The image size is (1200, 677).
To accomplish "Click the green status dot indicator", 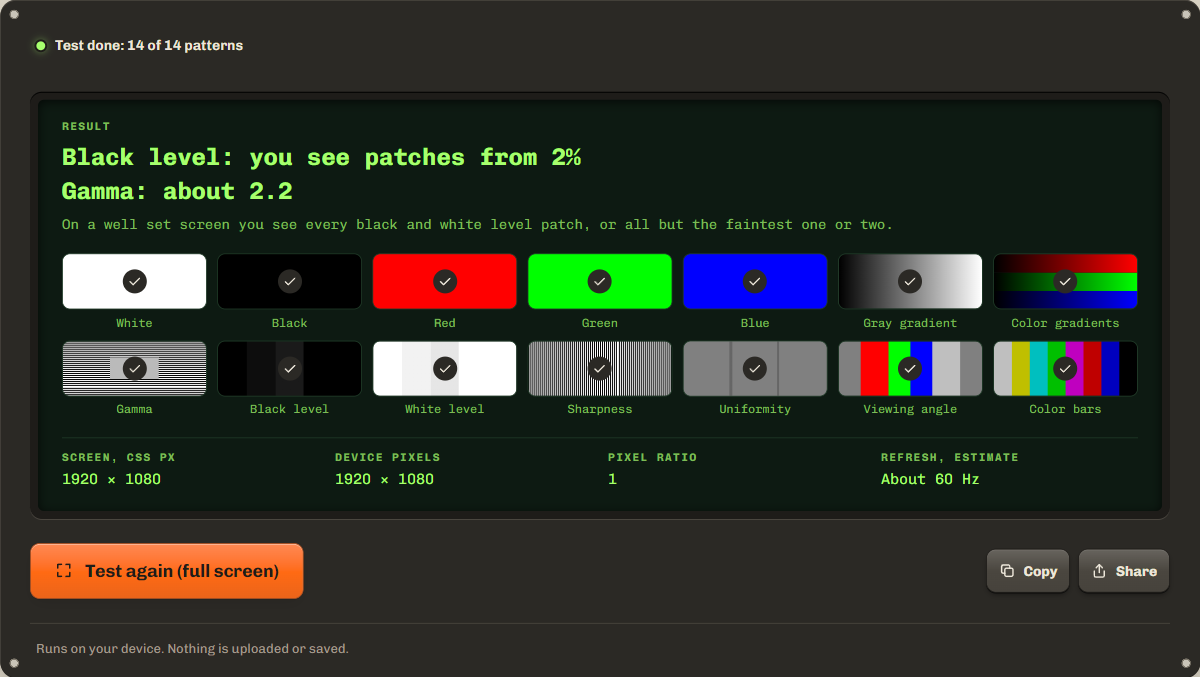I will [x=41, y=45].
